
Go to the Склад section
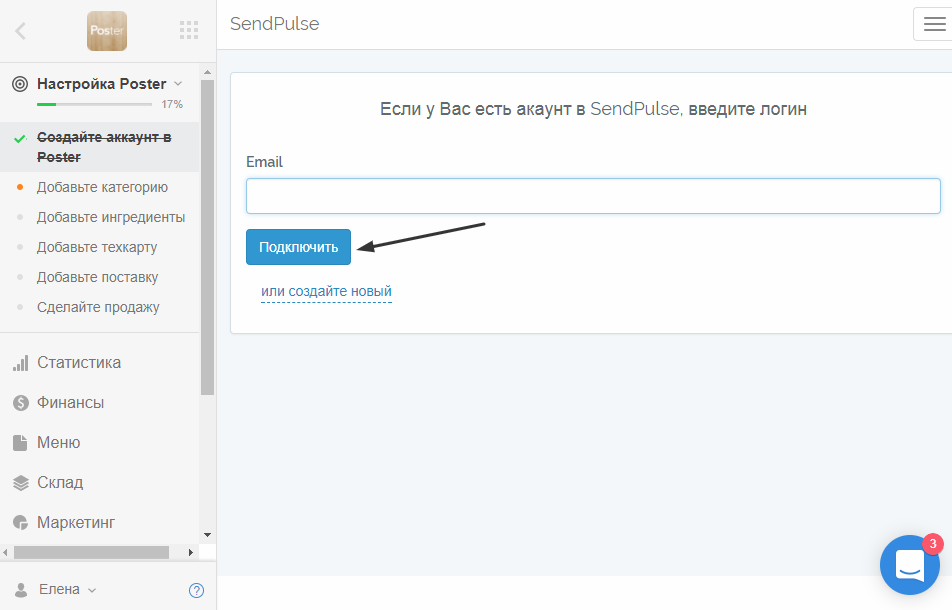(x=60, y=482)
